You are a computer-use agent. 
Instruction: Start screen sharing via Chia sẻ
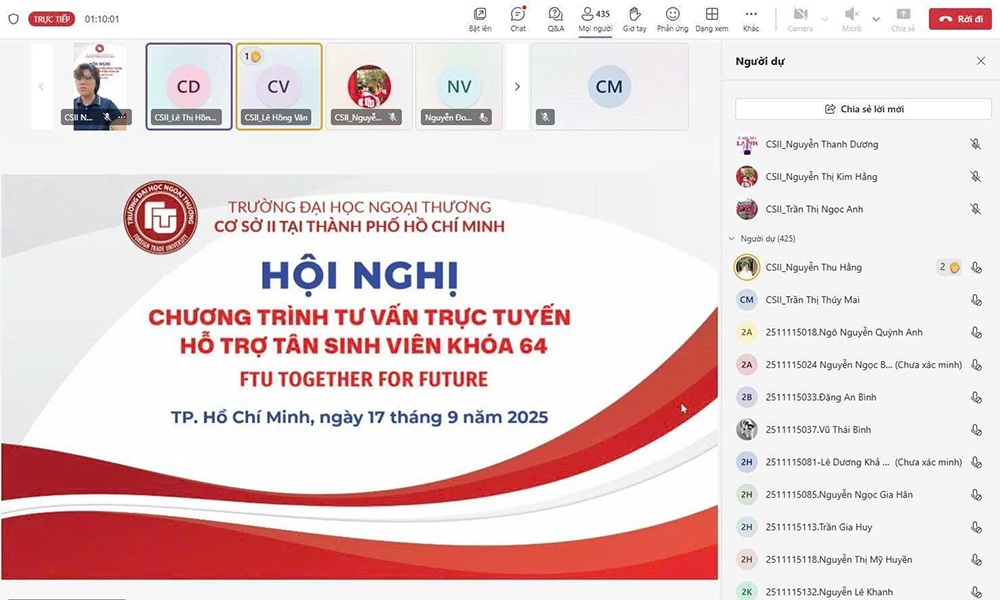pos(903,15)
